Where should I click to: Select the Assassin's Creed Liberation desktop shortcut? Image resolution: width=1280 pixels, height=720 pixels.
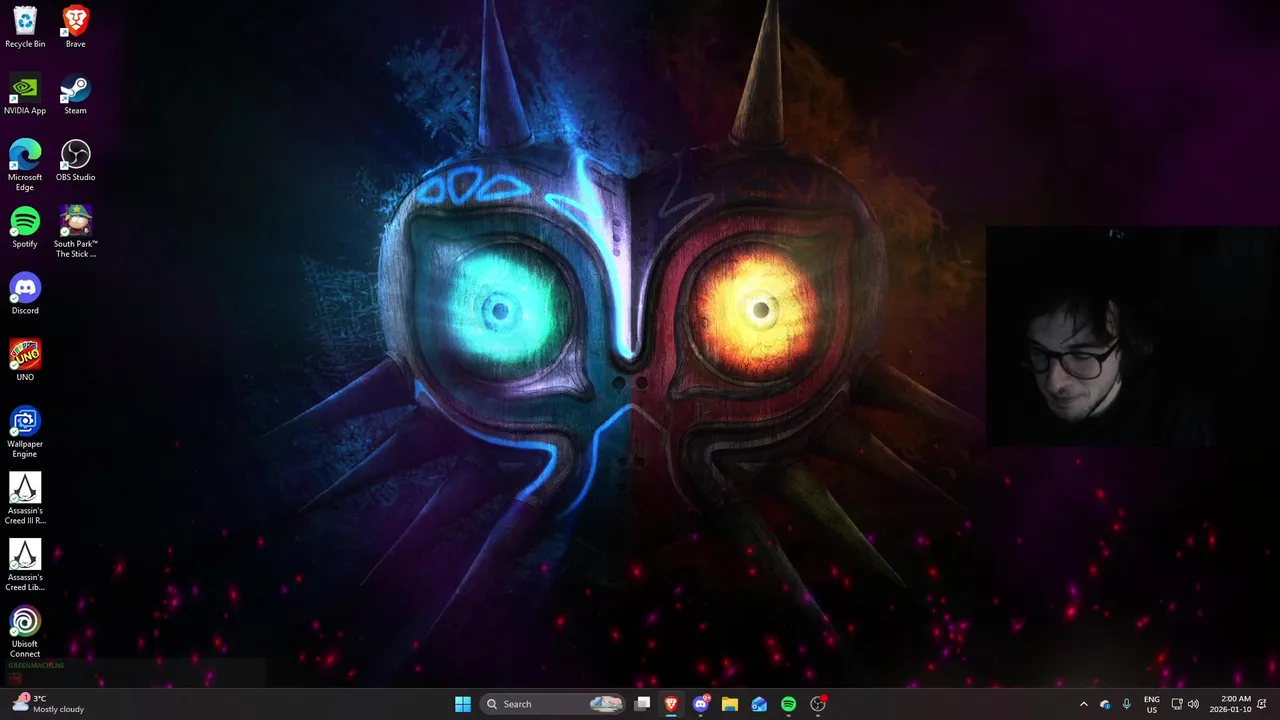(25, 566)
